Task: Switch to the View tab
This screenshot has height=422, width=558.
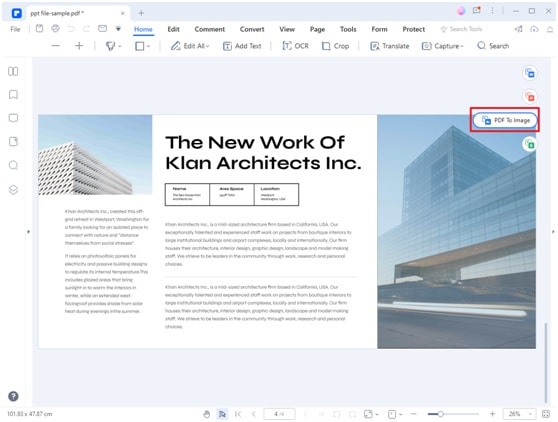Action: coord(287,29)
